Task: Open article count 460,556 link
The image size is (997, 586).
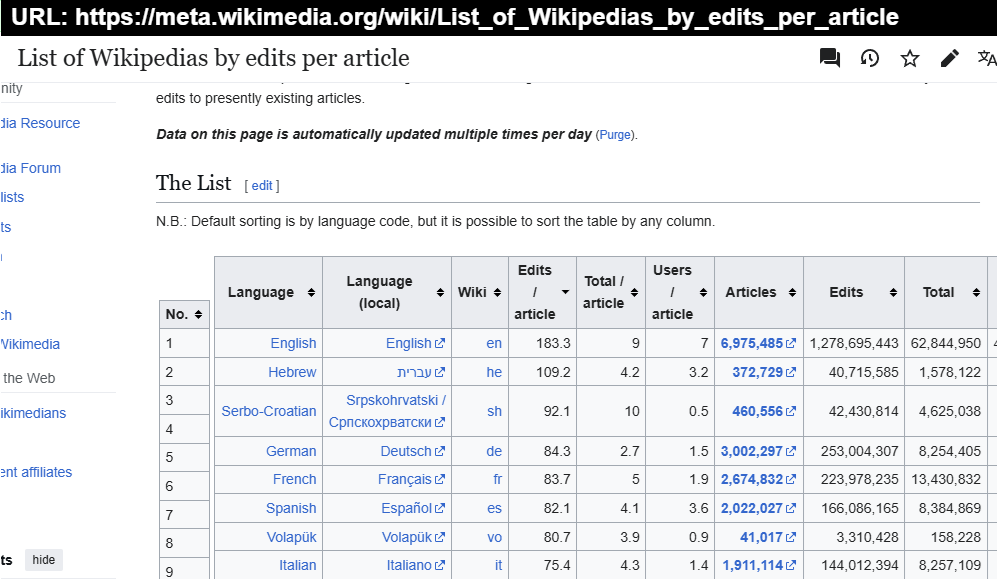Action: [x=764, y=411]
